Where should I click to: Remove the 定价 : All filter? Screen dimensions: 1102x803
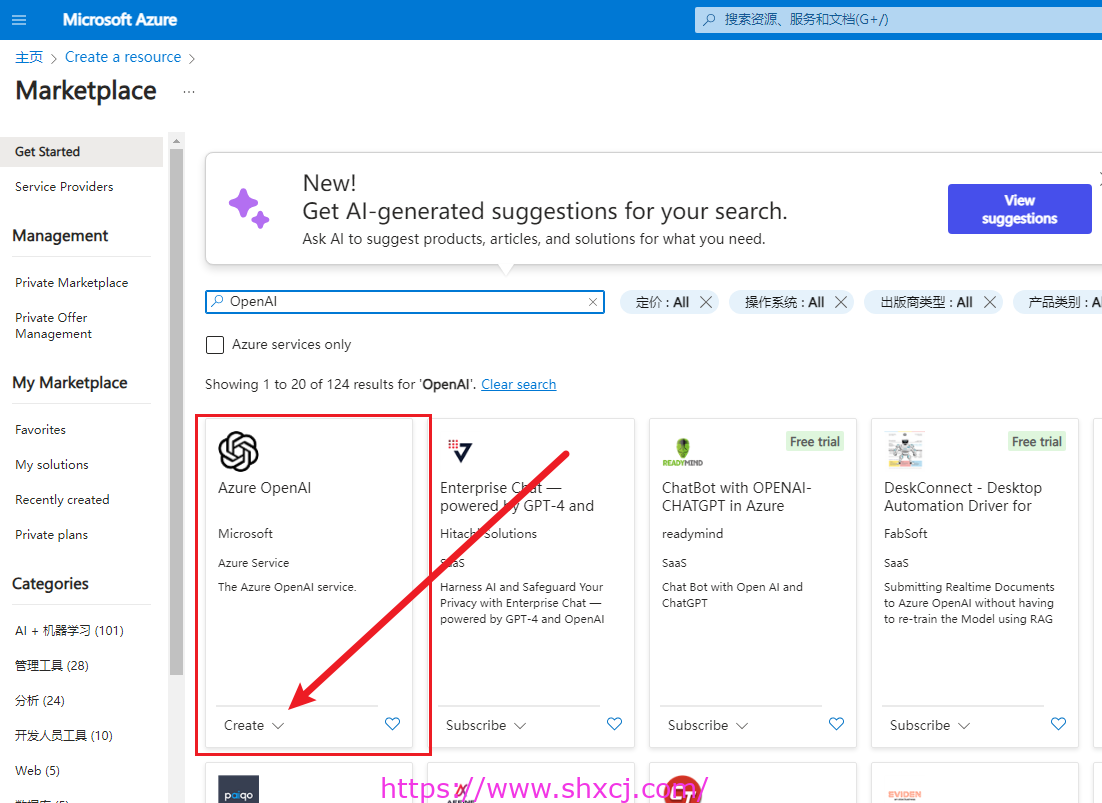706,302
